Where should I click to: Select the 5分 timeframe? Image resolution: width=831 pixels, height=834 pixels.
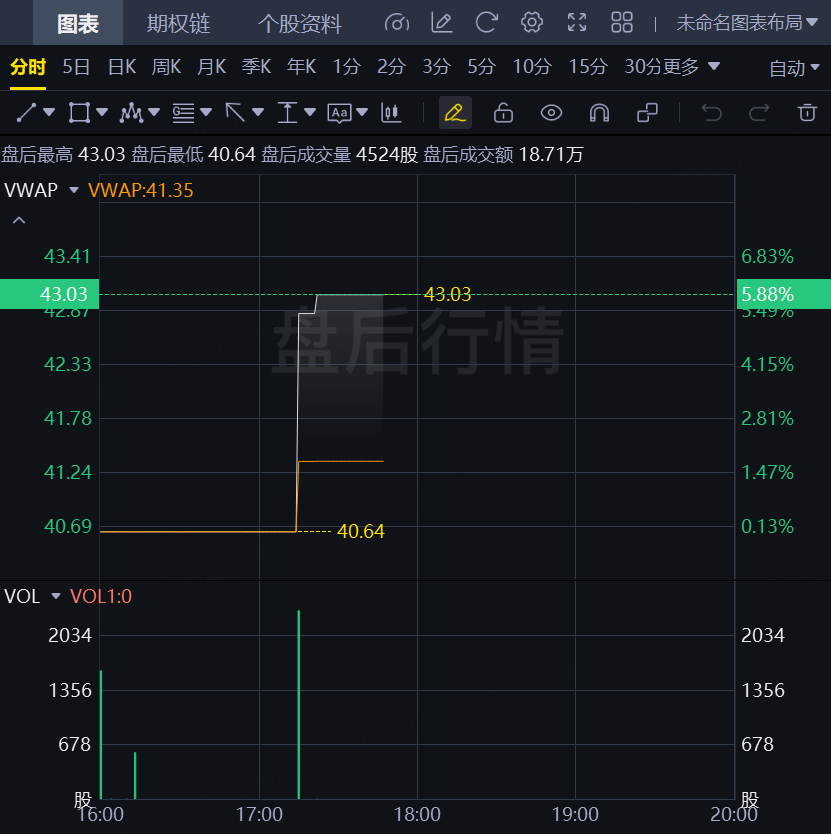point(481,67)
